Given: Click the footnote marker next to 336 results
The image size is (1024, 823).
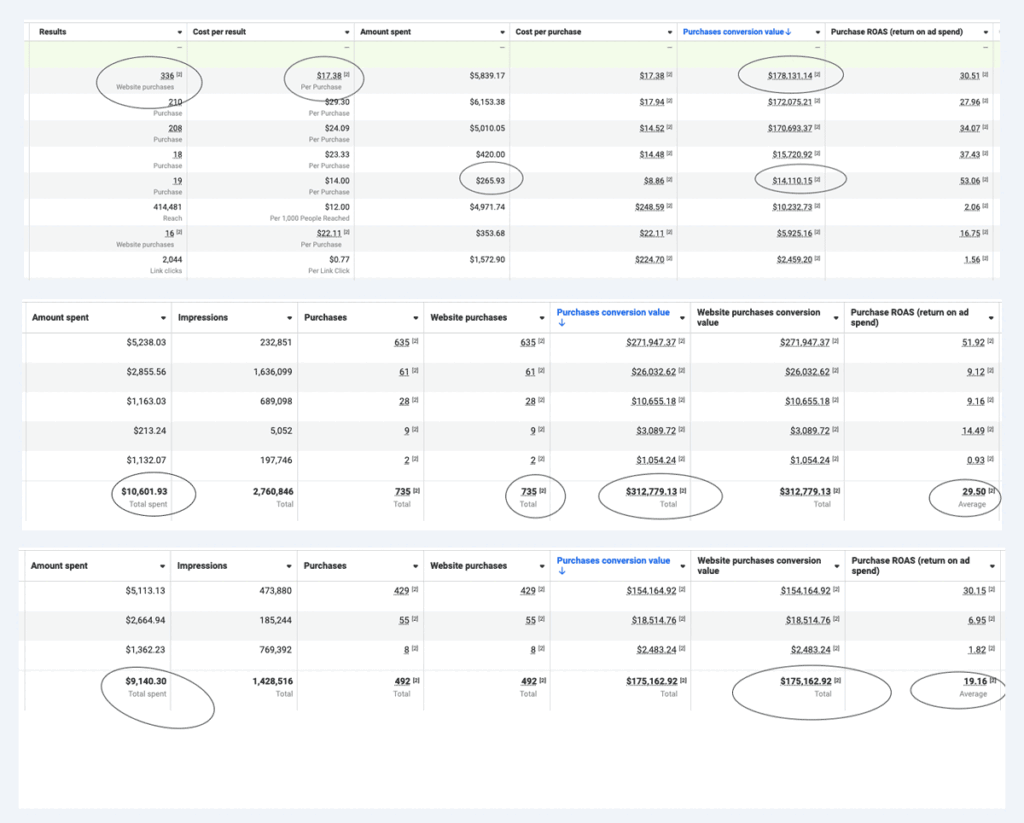Looking at the screenshot, I should pyautogui.click(x=179, y=76).
